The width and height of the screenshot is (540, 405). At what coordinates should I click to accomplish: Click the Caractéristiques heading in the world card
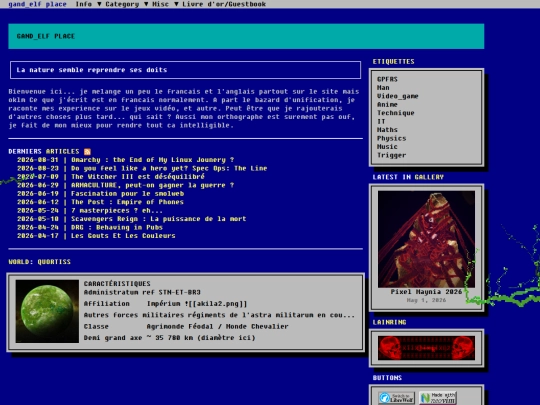pos(117,284)
